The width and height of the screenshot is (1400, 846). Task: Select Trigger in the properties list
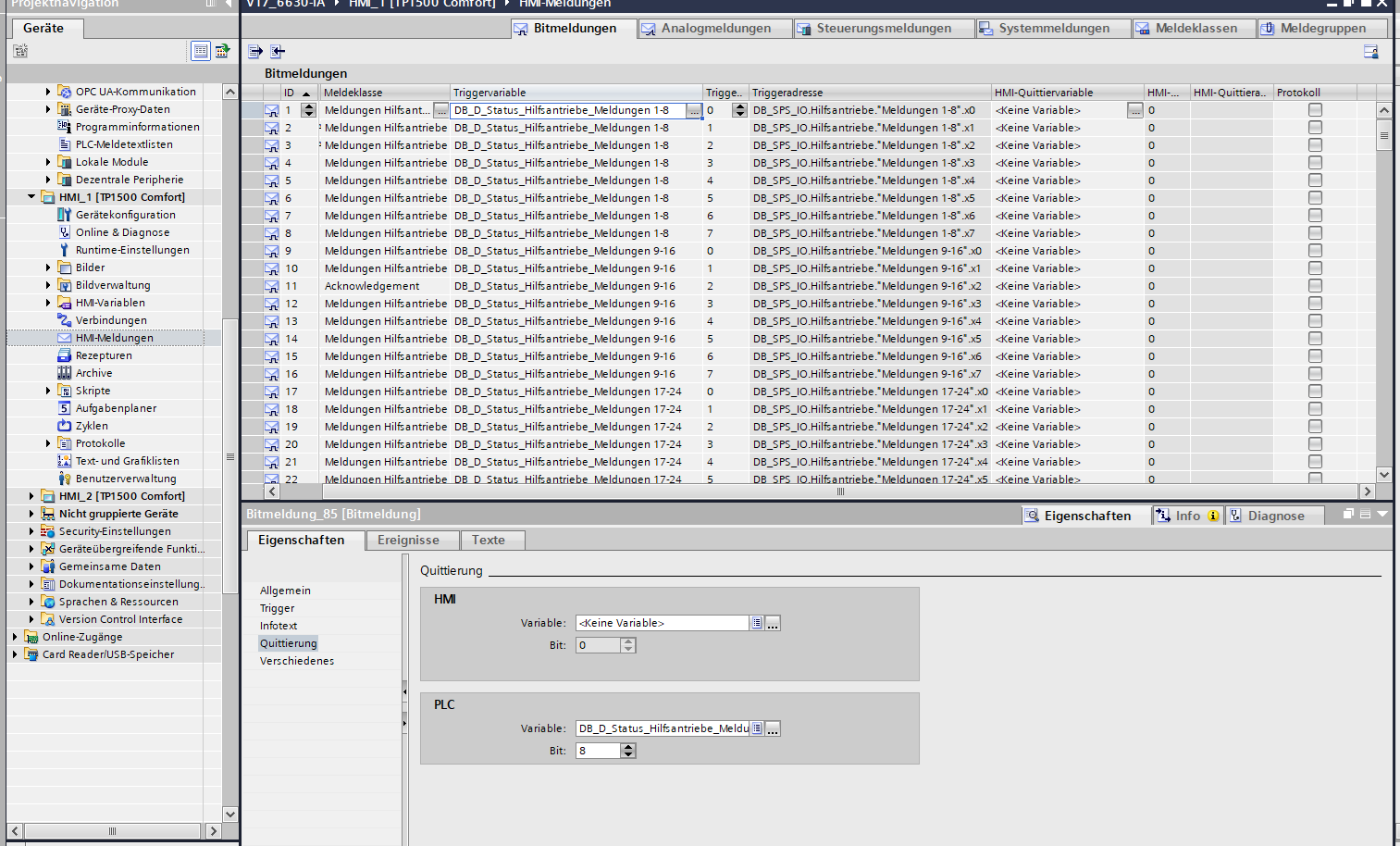tap(277, 608)
